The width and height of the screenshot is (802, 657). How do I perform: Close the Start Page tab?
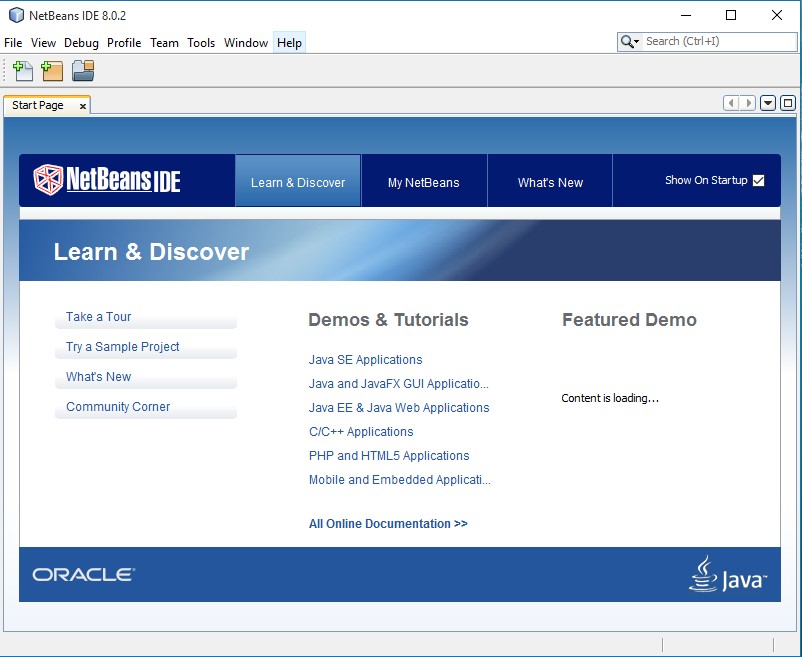(83, 104)
